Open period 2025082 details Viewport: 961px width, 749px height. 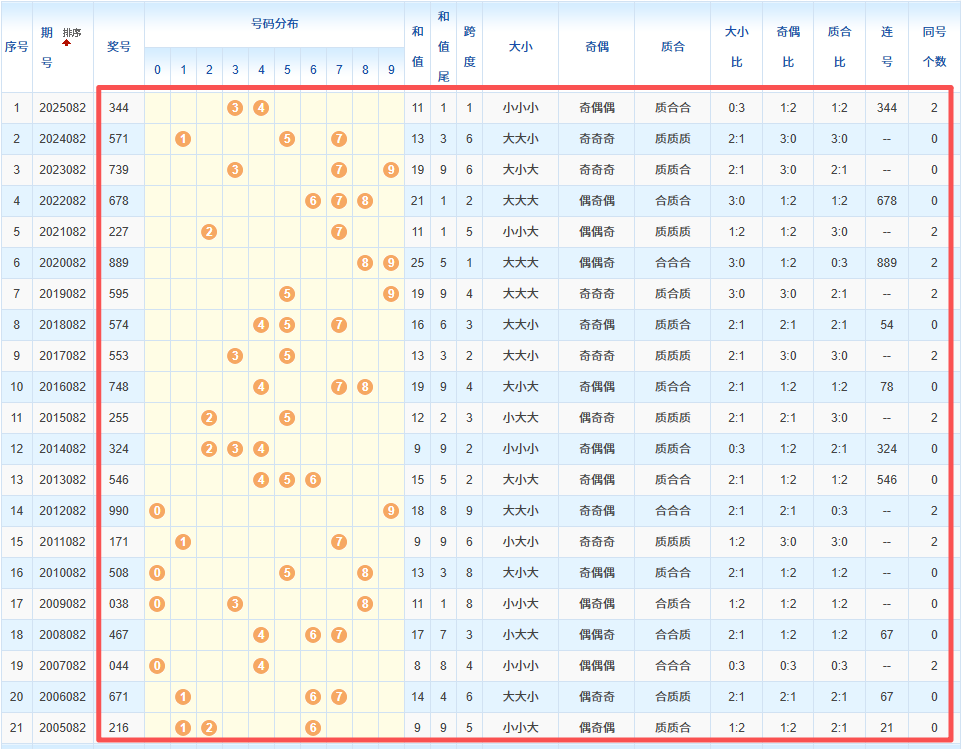pos(63,107)
